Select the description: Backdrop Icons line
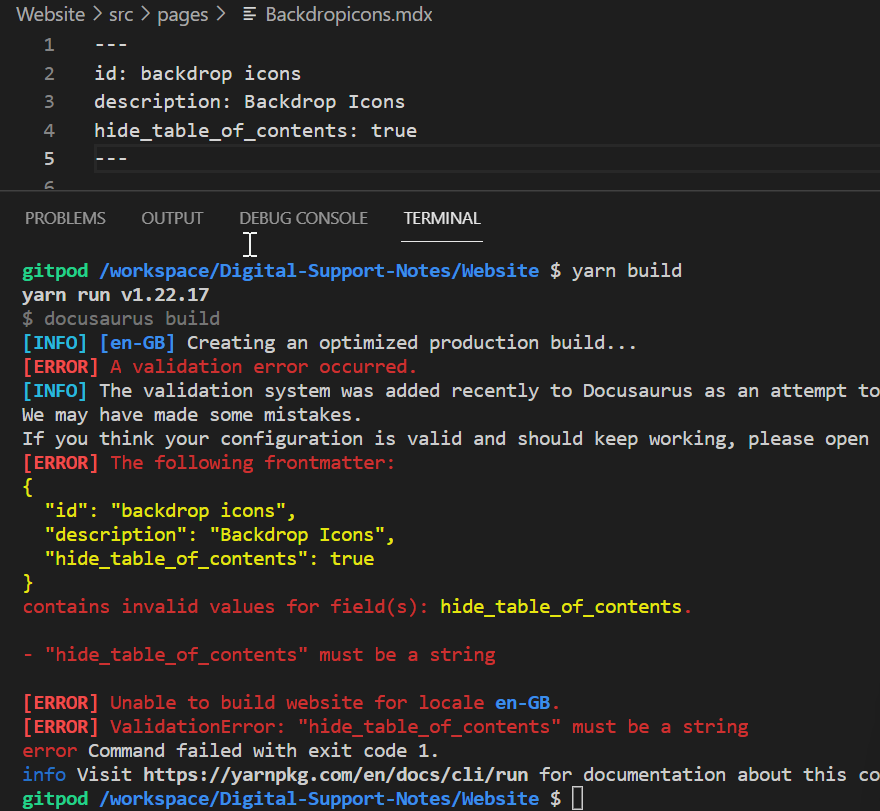This screenshot has width=880, height=811. 245,101
